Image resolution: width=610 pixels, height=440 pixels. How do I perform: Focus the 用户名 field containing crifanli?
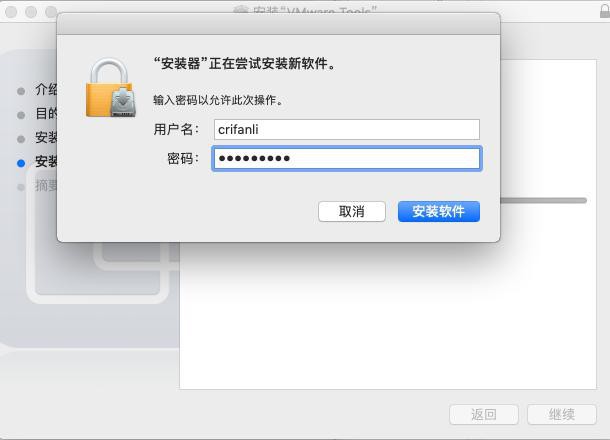coord(347,129)
